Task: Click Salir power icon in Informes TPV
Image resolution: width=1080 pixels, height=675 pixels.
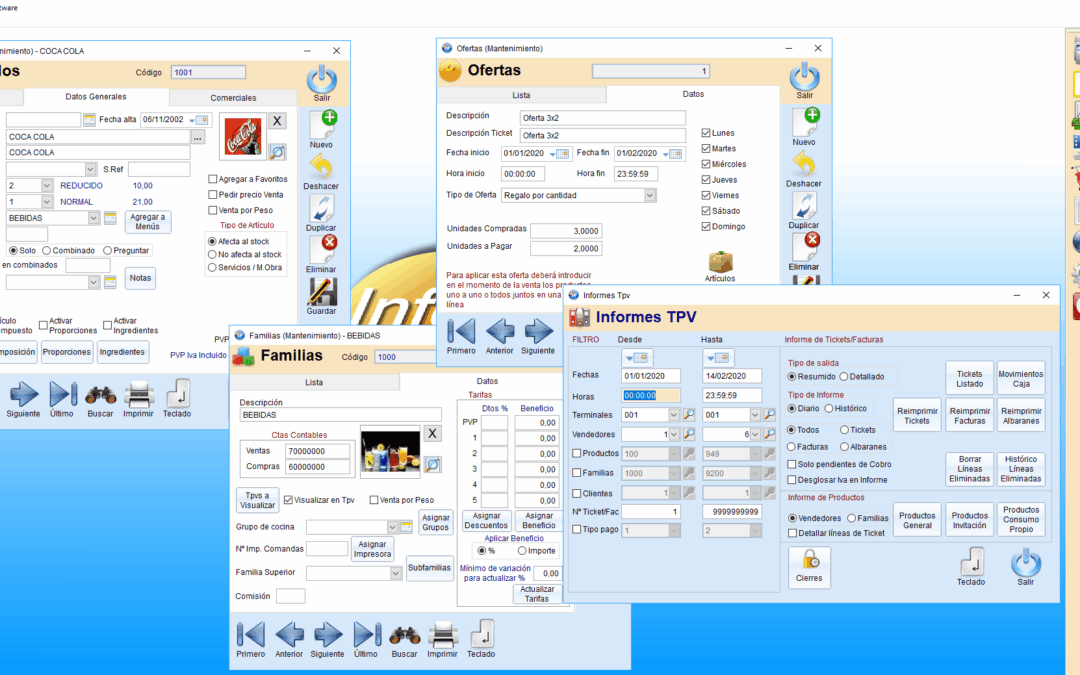Action: coord(1025,565)
